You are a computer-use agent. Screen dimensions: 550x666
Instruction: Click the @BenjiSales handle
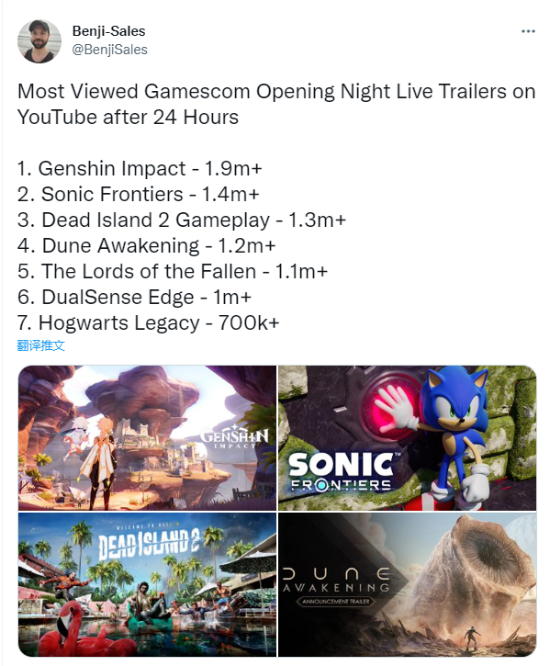[110, 50]
